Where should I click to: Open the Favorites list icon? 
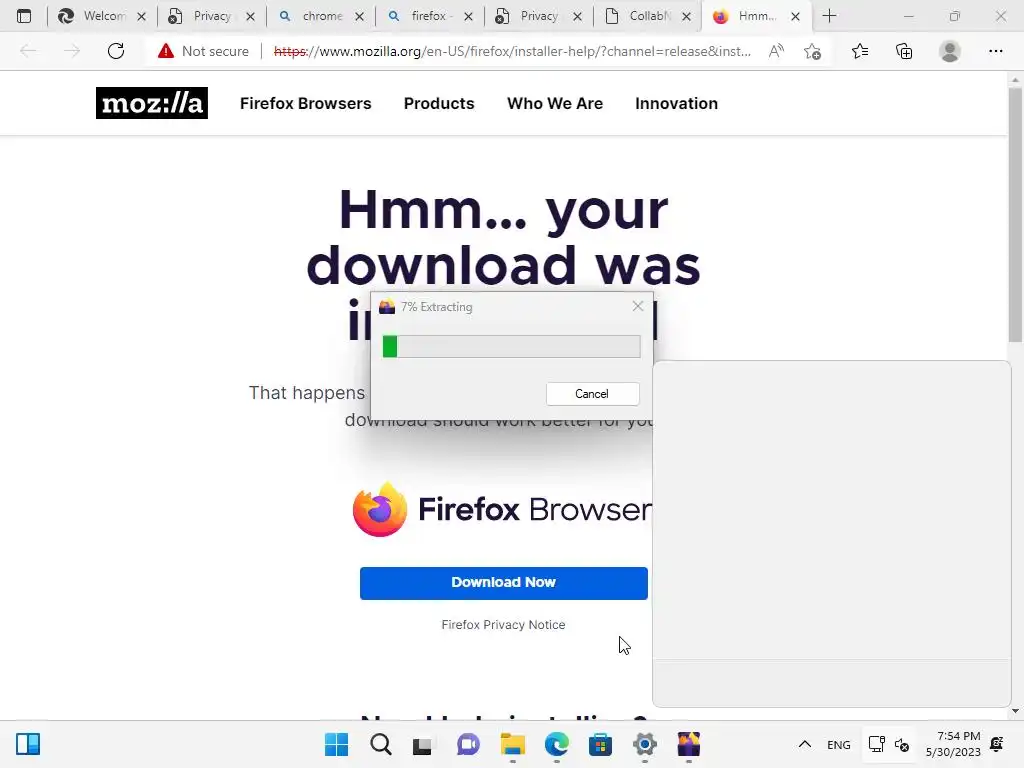click(860, 51)
